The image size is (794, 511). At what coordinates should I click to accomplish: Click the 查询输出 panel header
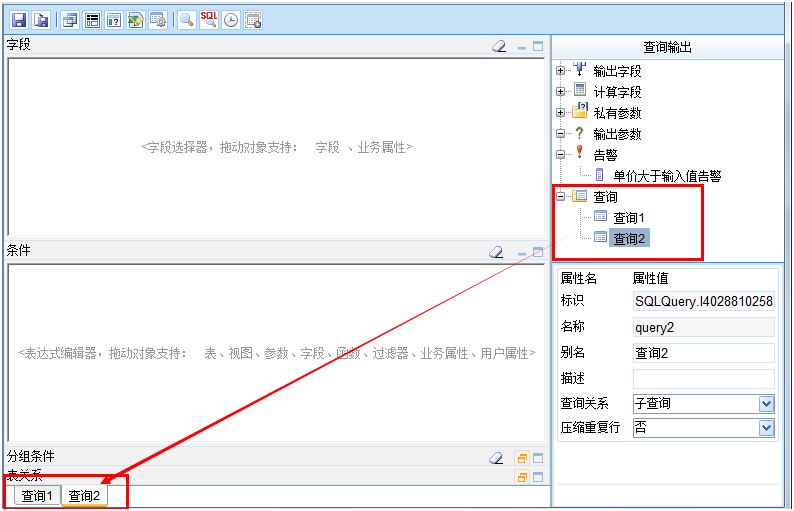point(667,47)
